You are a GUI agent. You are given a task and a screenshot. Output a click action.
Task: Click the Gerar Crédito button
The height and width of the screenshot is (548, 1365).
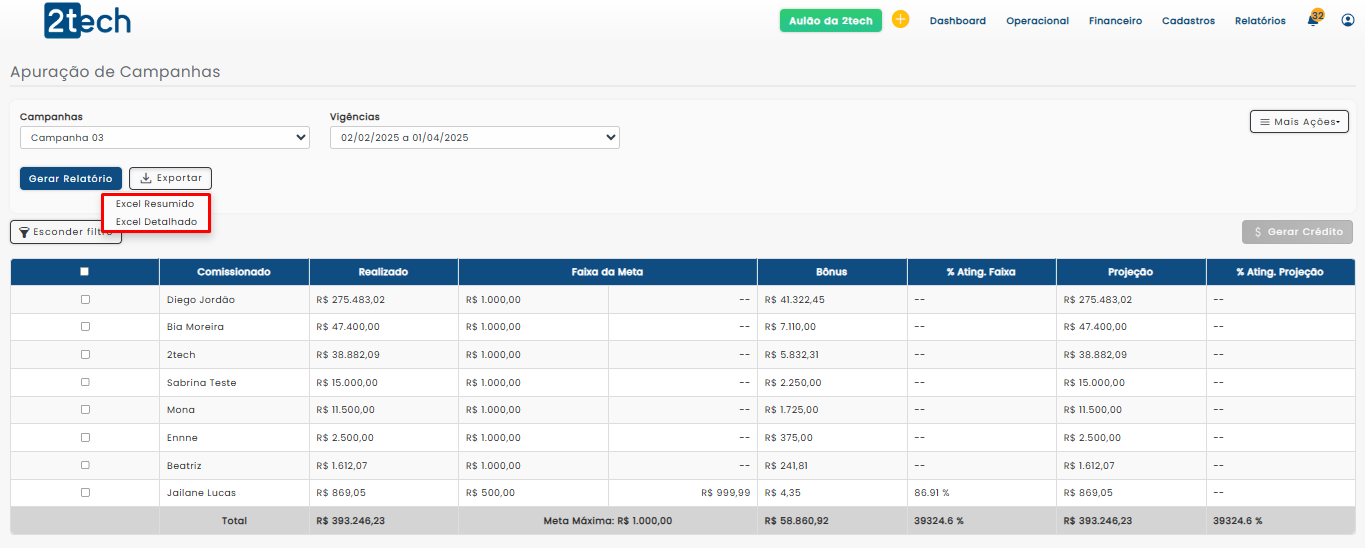(1297, 232)
